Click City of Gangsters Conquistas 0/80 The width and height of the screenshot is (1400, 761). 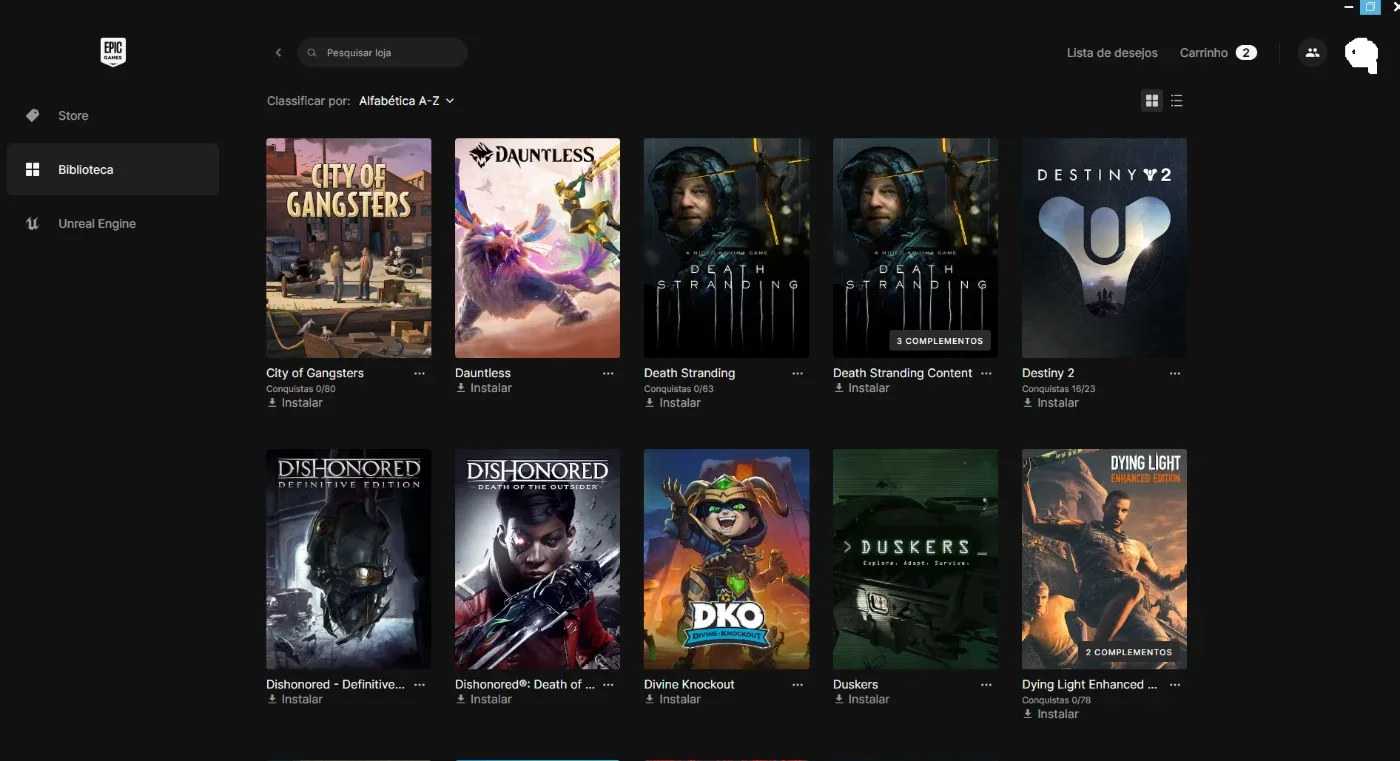point(301,389)
